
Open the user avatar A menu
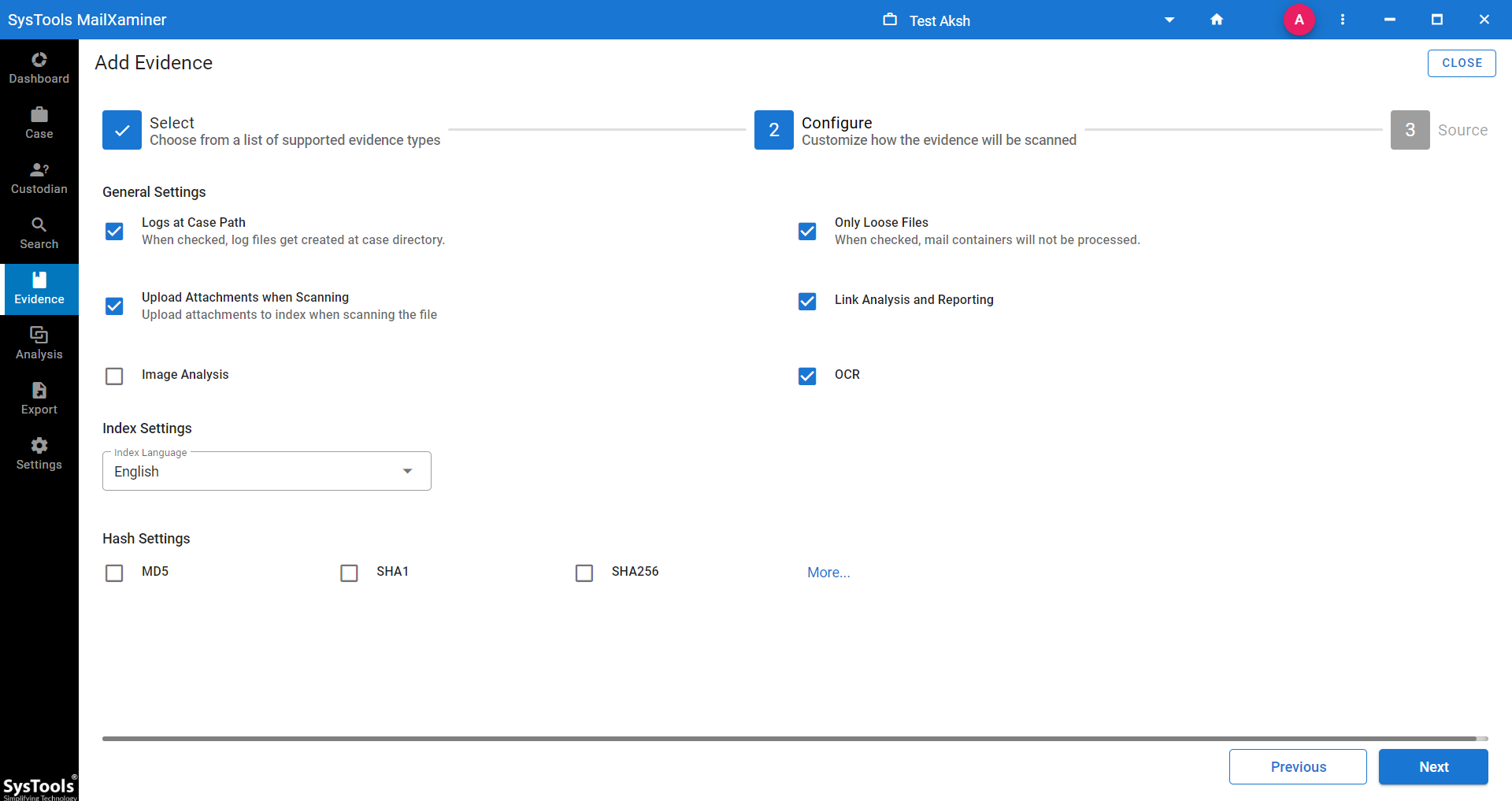click(x=1299, y=20)
